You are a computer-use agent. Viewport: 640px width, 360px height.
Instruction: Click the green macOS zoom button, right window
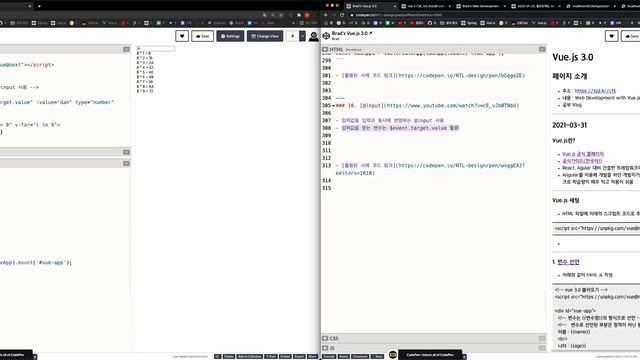point(337,6)
